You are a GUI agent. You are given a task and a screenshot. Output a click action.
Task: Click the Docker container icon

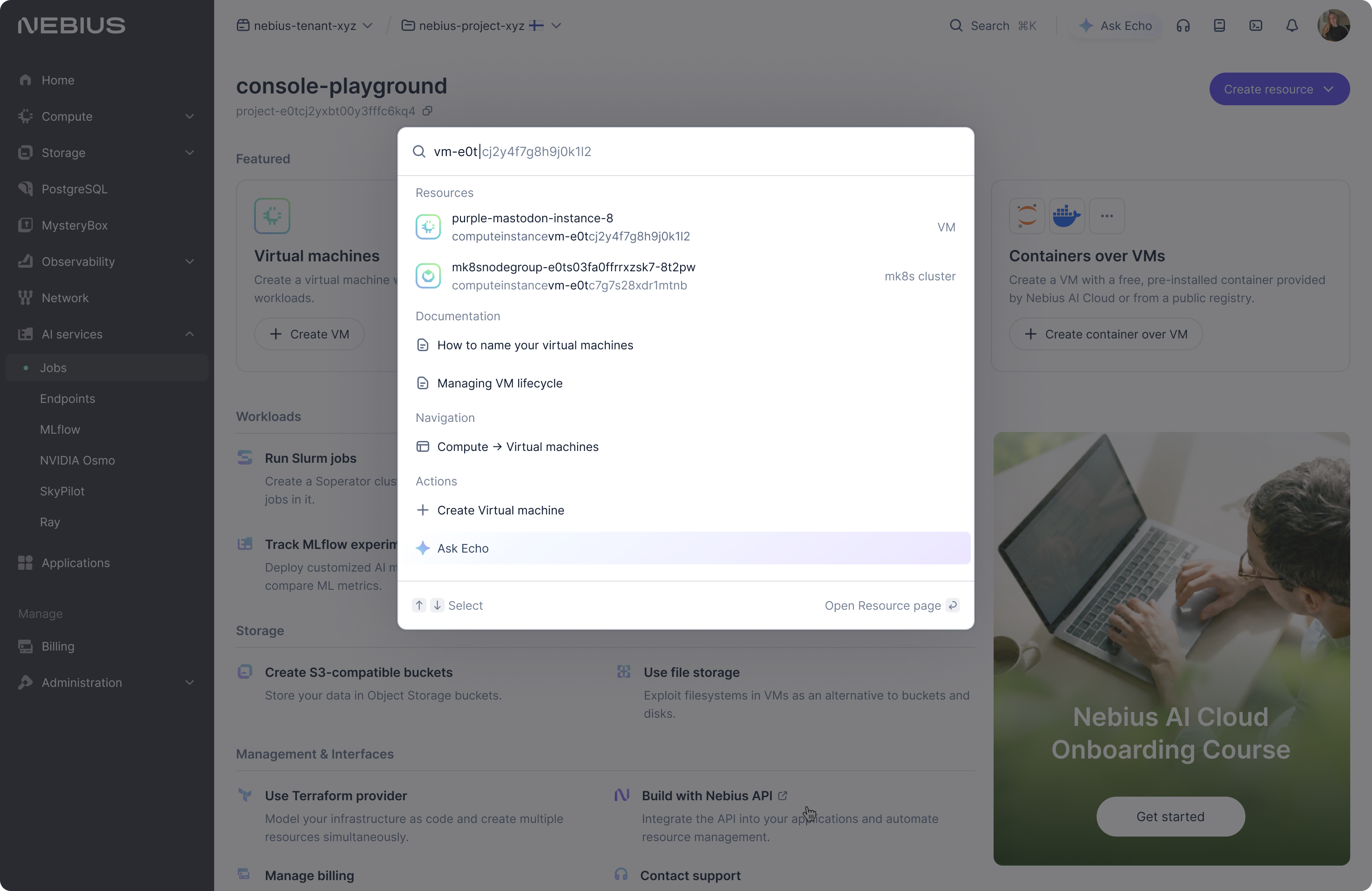pyautogui.click(x=1067, y=216)
